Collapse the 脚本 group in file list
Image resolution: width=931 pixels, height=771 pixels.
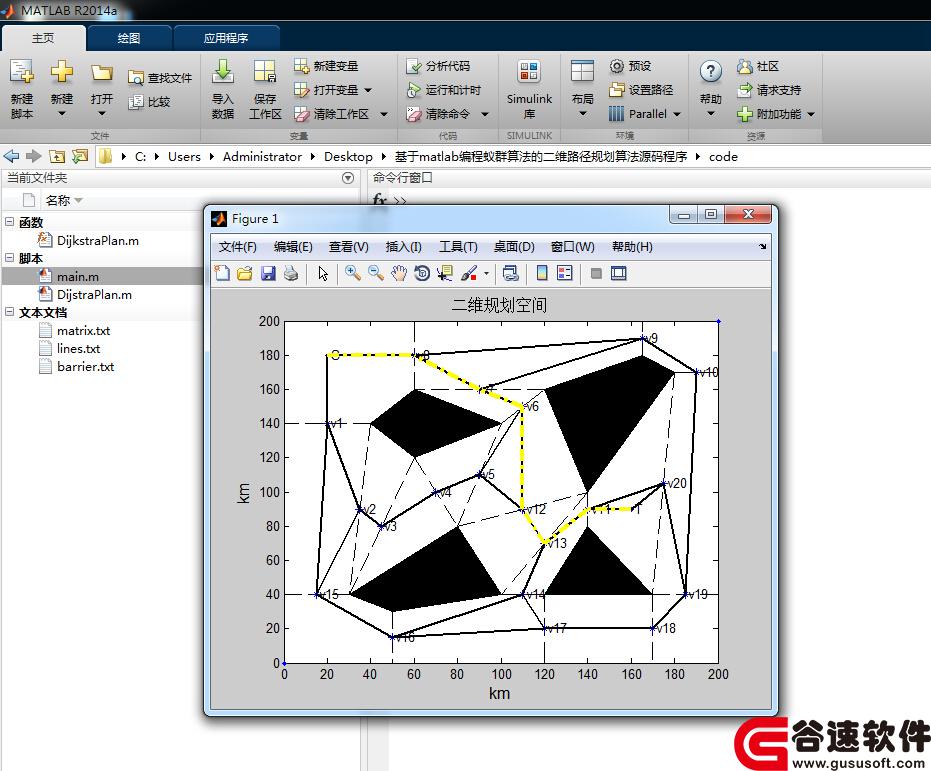pos(9,258)
